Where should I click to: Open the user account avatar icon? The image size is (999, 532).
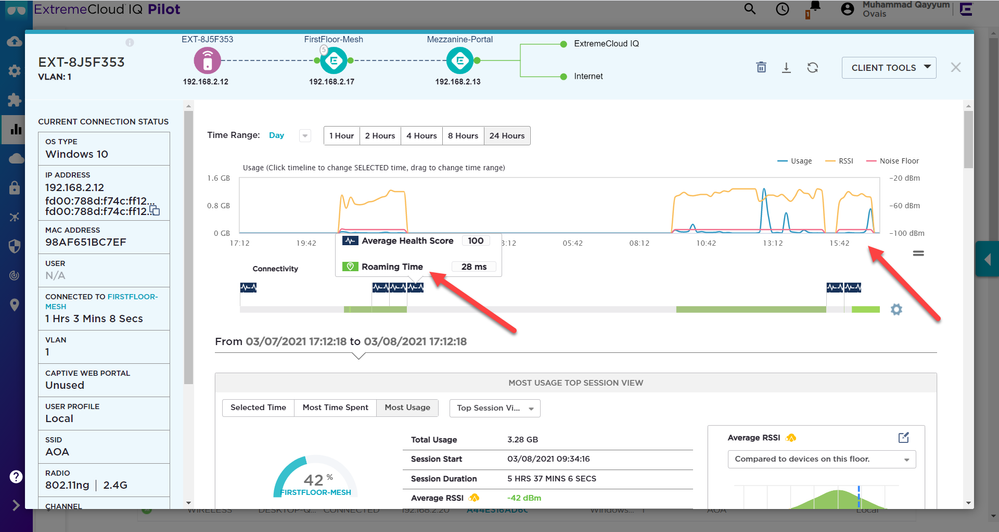[847, 9]
